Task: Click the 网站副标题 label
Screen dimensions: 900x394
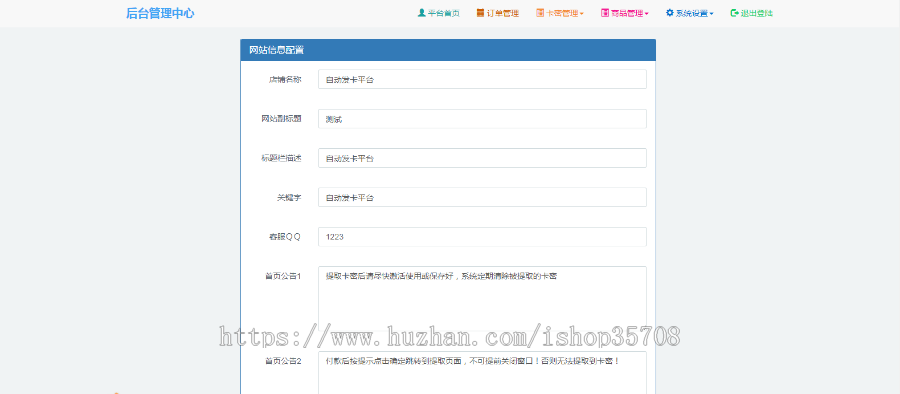Action: 281,119
